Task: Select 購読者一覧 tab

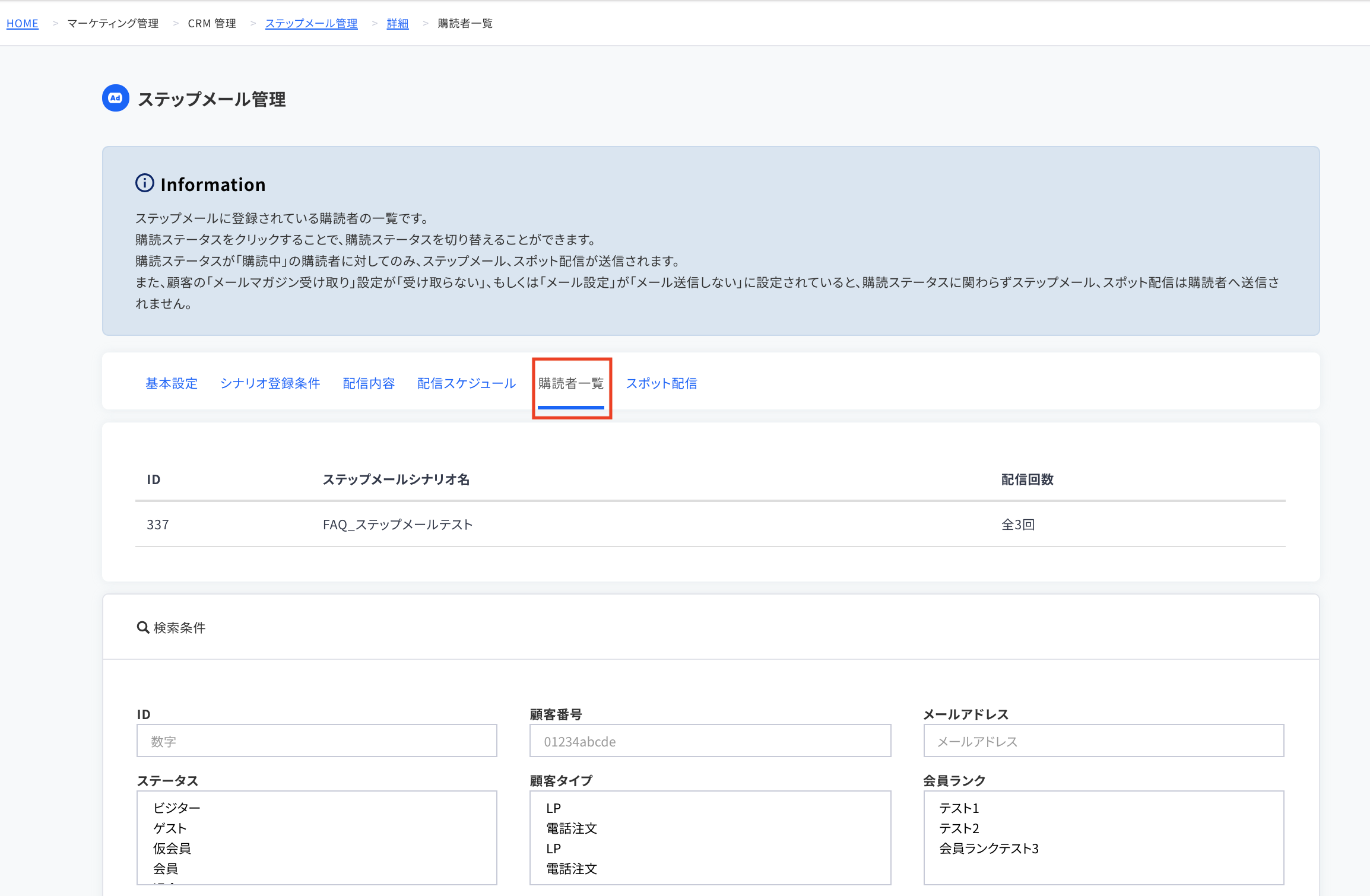Action: point(571,383)
